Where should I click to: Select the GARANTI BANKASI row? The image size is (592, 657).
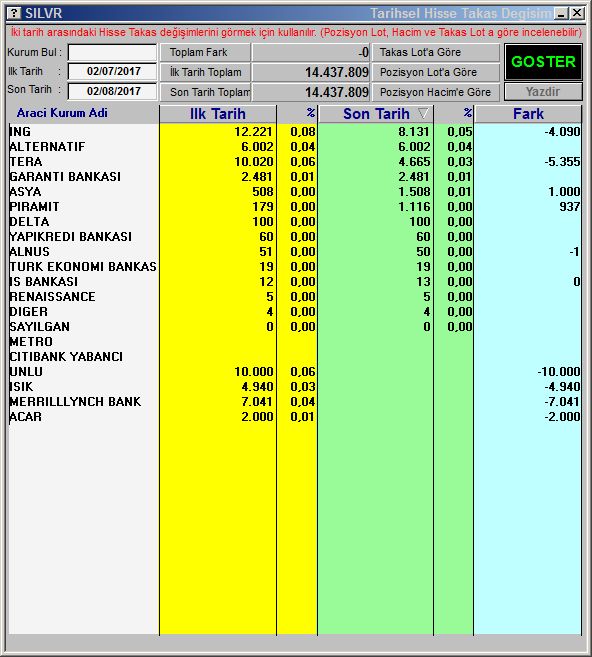(x=295, y=176)
